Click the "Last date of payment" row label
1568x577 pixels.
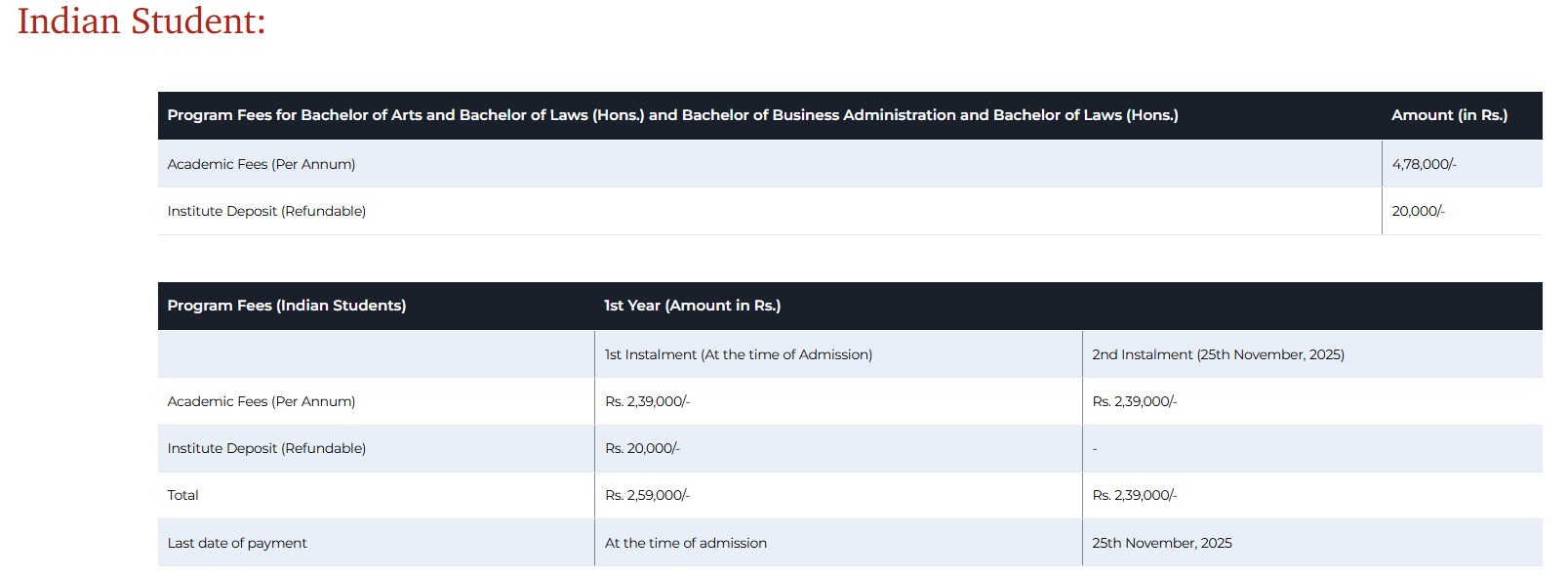click(x=237, y=543)
